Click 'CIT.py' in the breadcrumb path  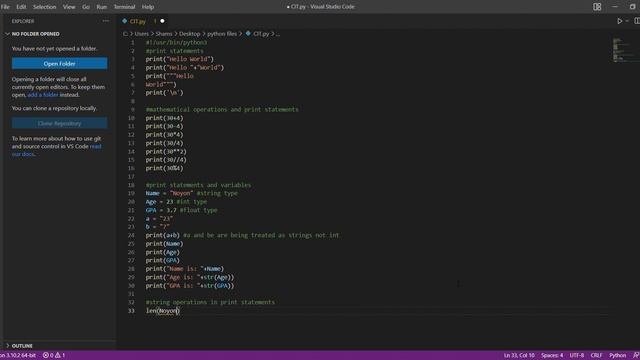(x=261, y=34)
